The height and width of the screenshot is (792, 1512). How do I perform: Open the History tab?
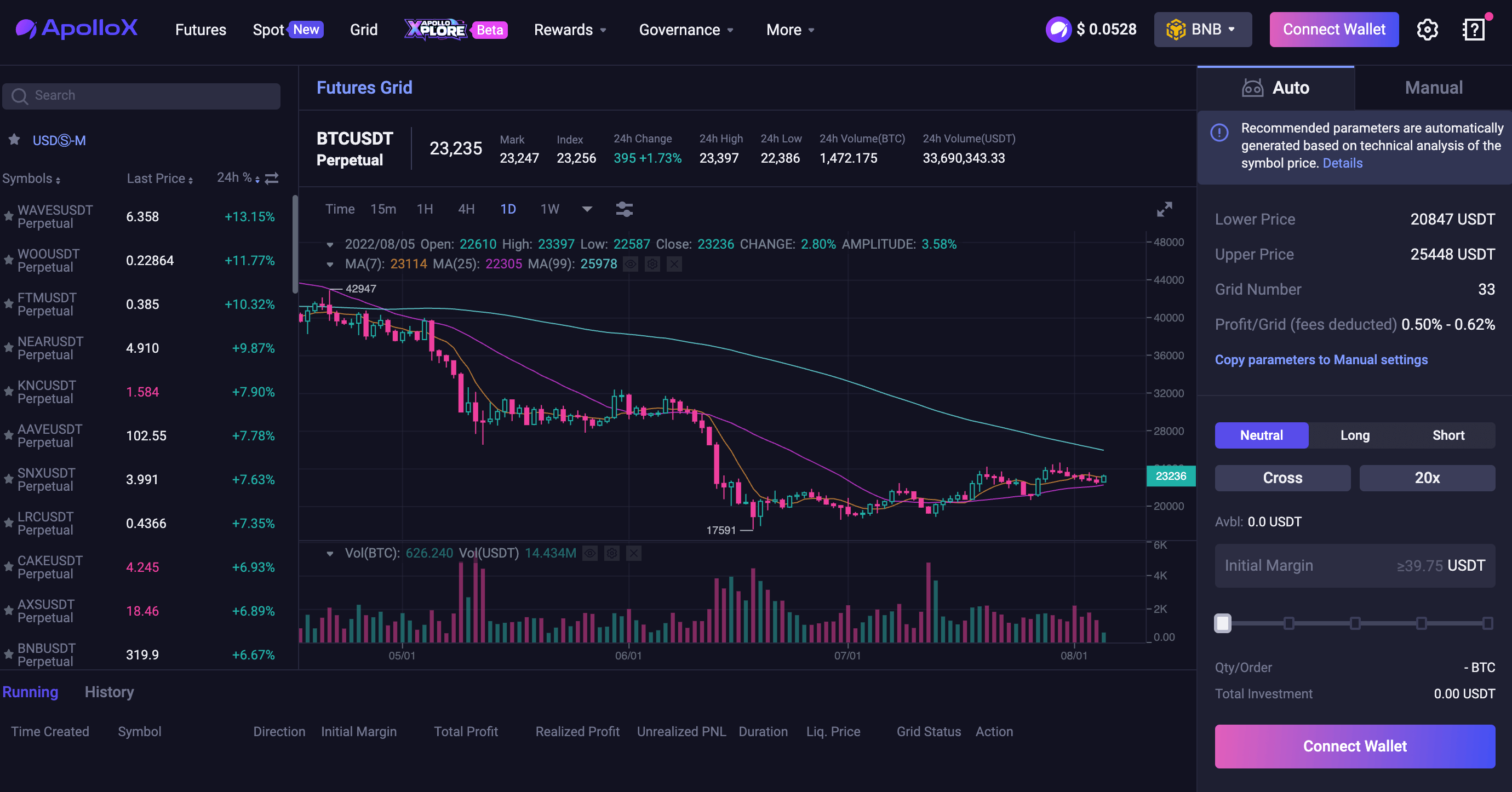[109, 692]
